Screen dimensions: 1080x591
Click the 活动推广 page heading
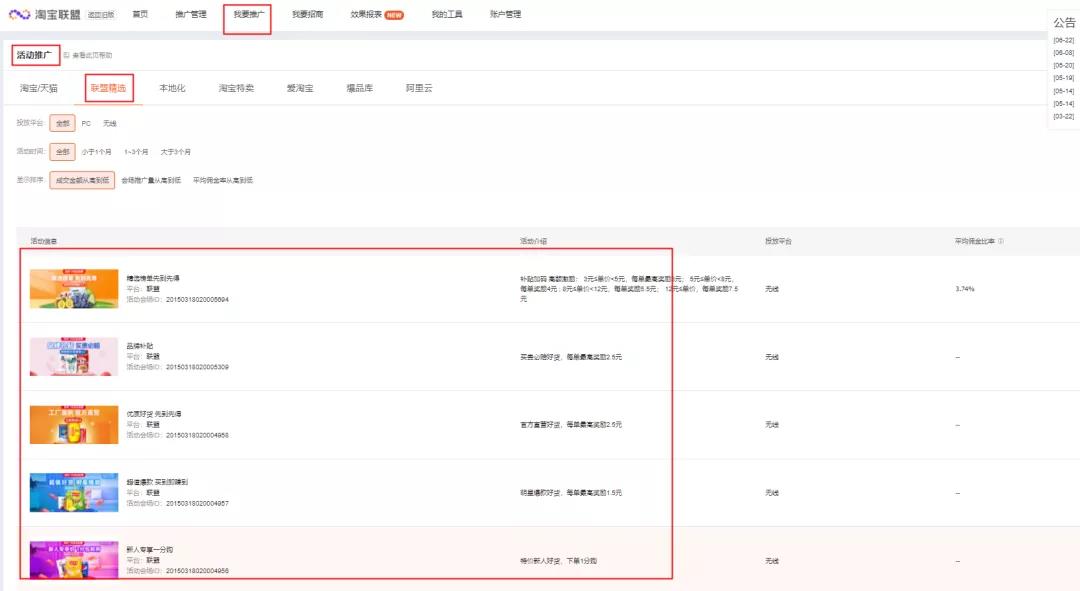(34, 55)
